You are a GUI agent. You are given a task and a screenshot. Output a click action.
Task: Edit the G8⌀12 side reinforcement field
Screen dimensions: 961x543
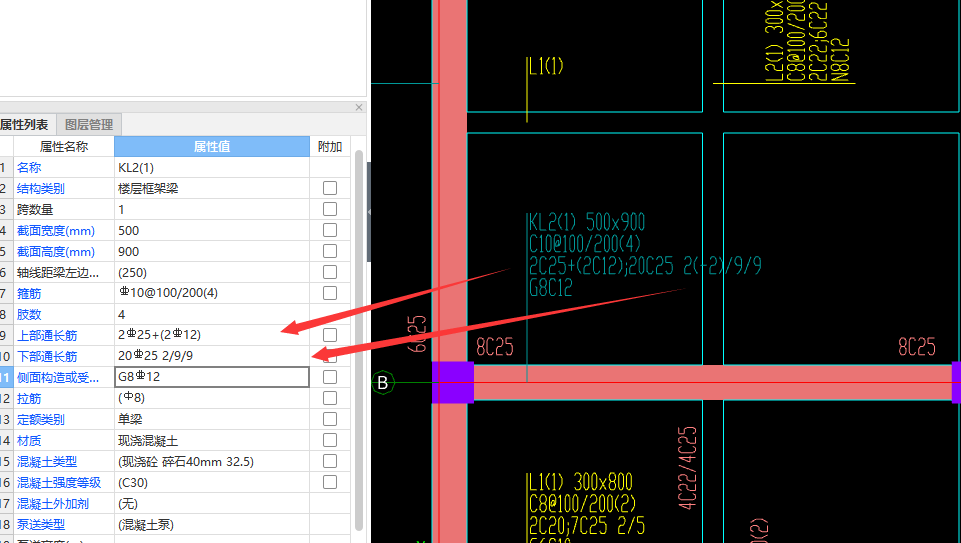click(212, 377)
